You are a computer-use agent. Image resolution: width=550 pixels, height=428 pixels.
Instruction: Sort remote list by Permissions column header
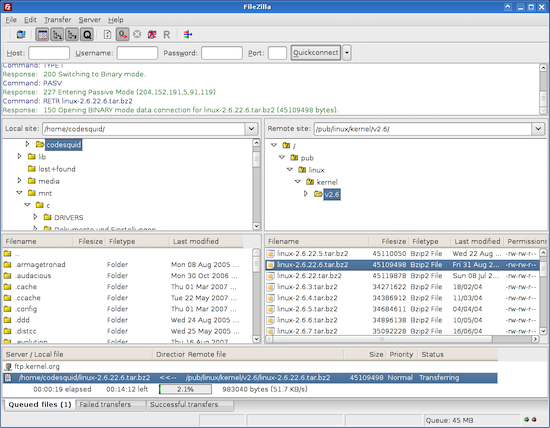(526, 241)
